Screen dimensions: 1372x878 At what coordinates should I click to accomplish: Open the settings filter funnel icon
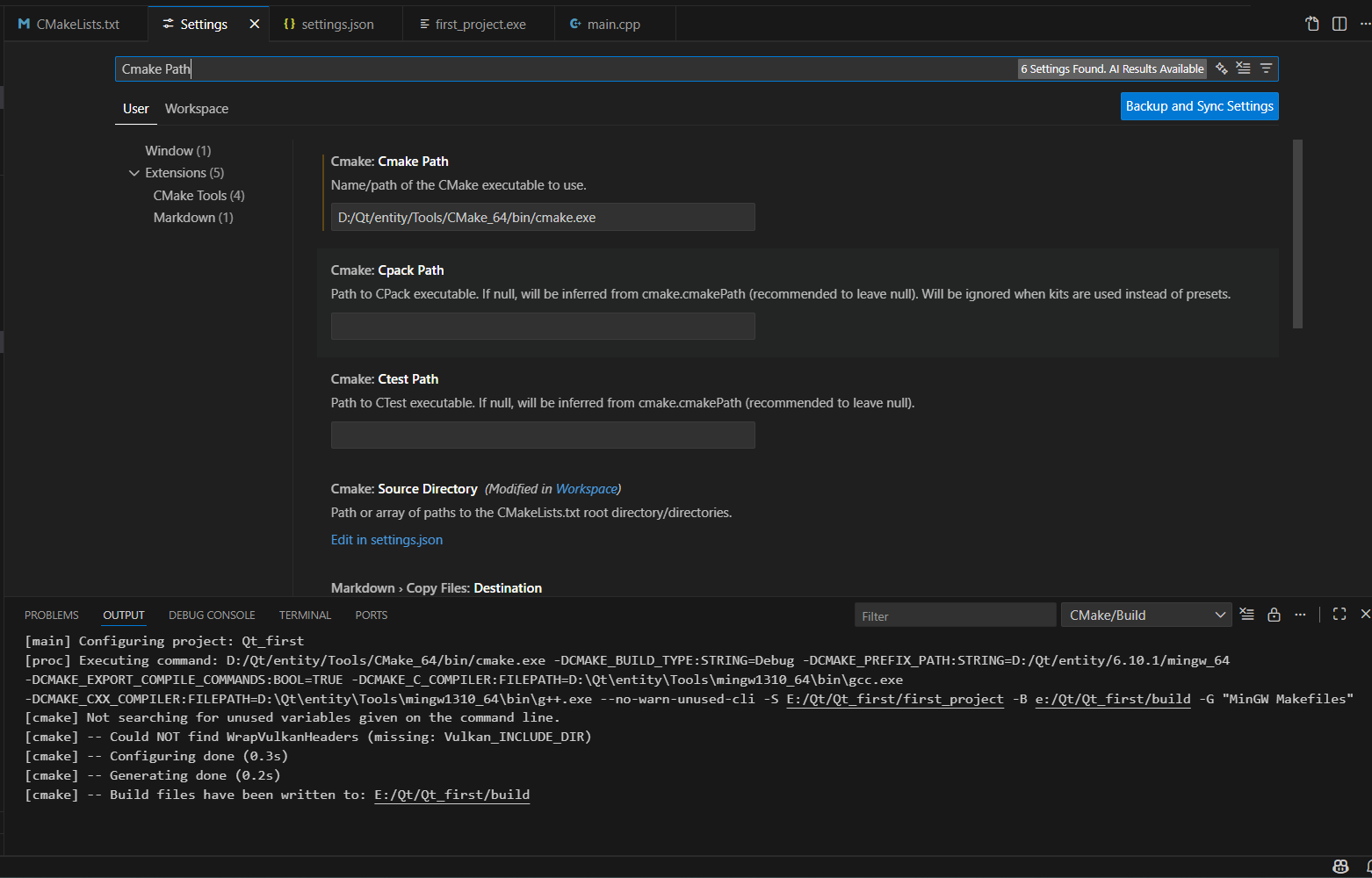pyautogui.click(x=1266, y=68)
